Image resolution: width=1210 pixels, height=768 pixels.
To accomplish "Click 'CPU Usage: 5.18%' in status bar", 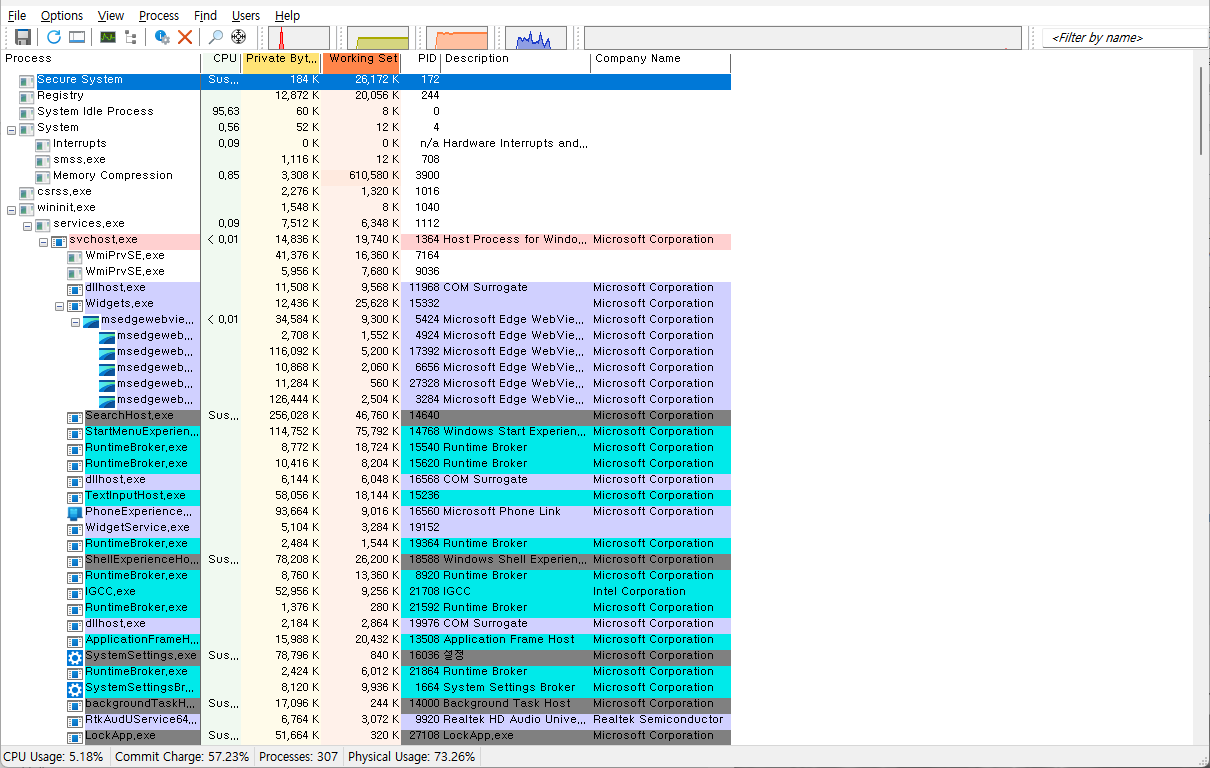I will tap(53, 757).
